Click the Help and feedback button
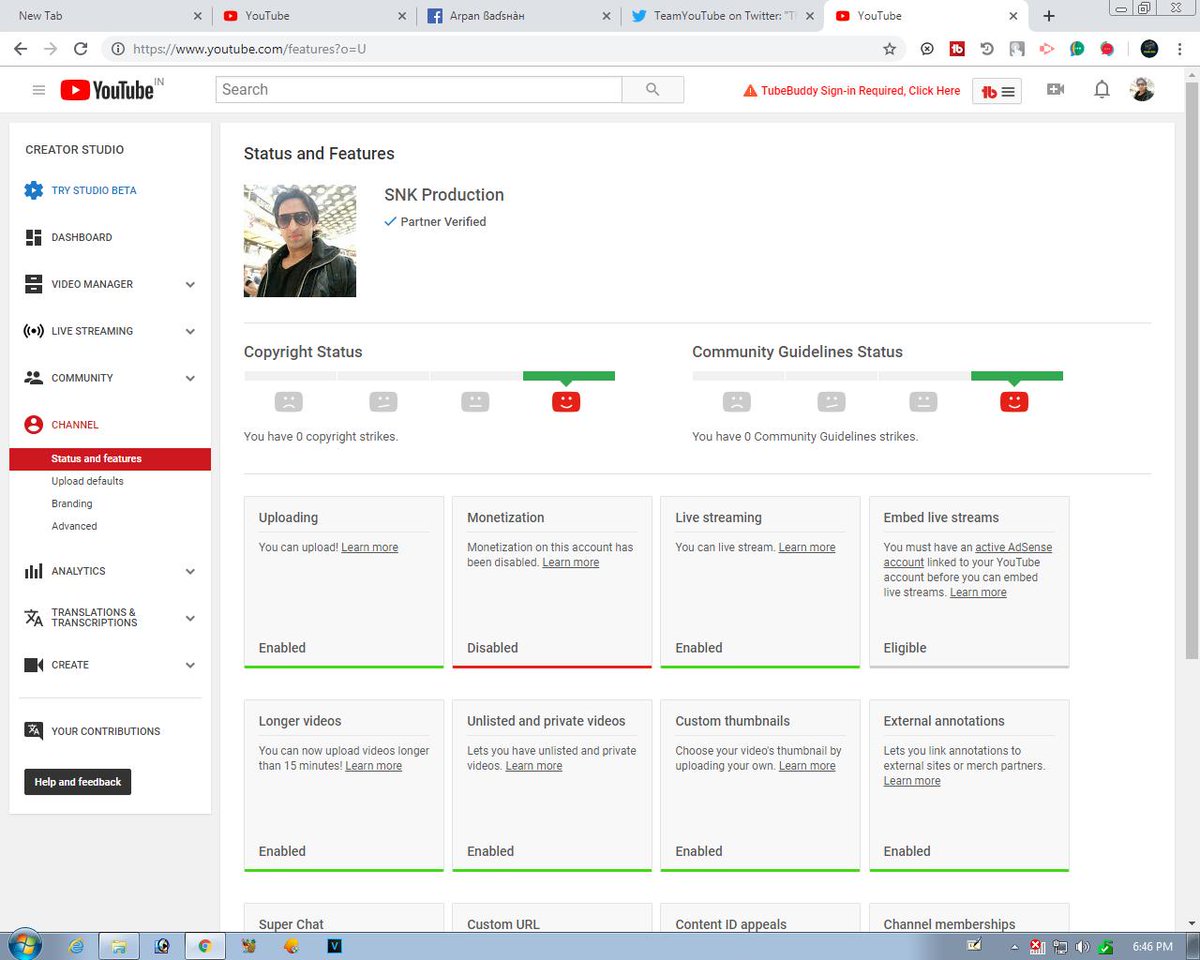1200x960 pixels. tap(78, 782)
